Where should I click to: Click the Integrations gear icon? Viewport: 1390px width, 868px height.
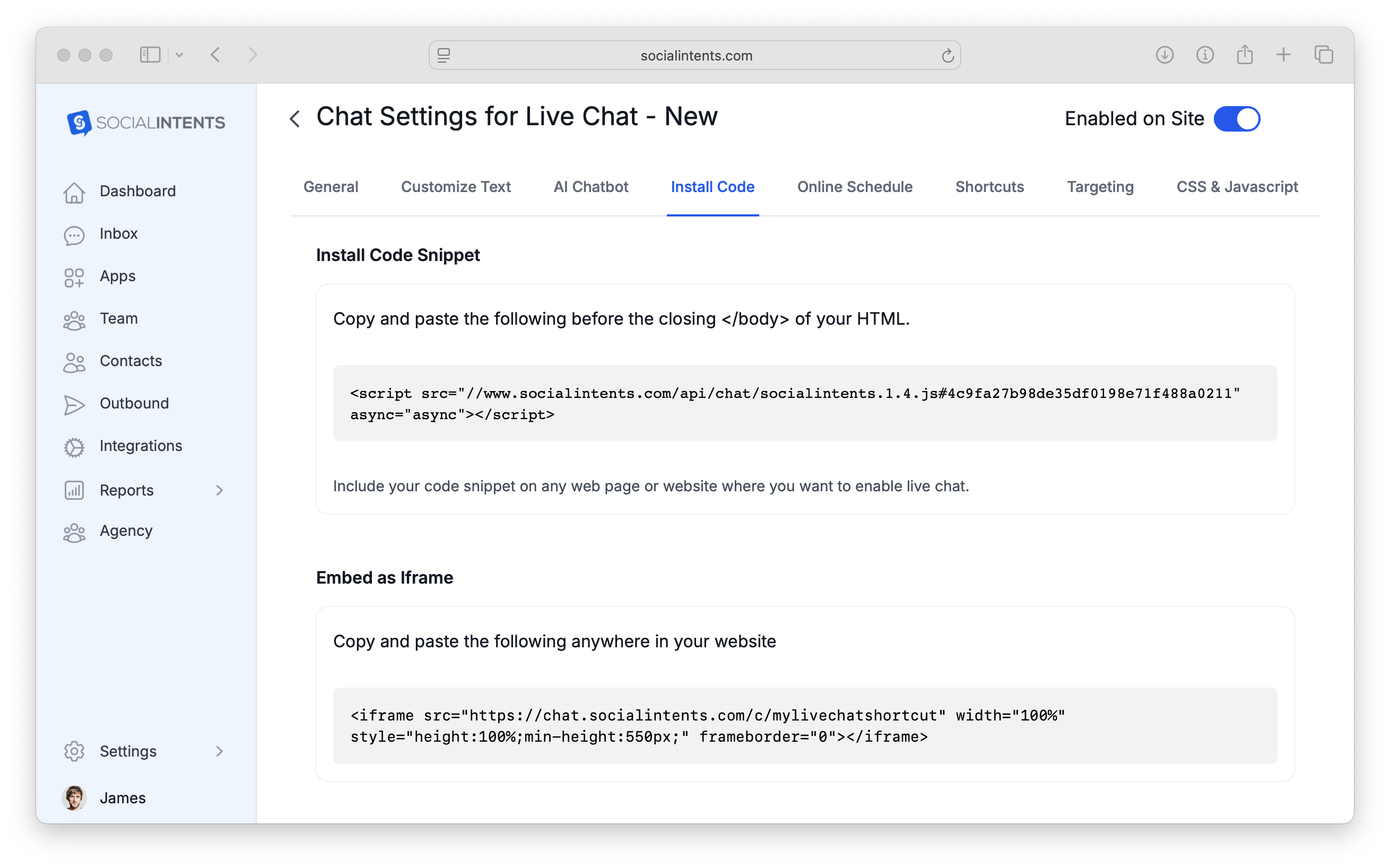(x=74, y=447)
